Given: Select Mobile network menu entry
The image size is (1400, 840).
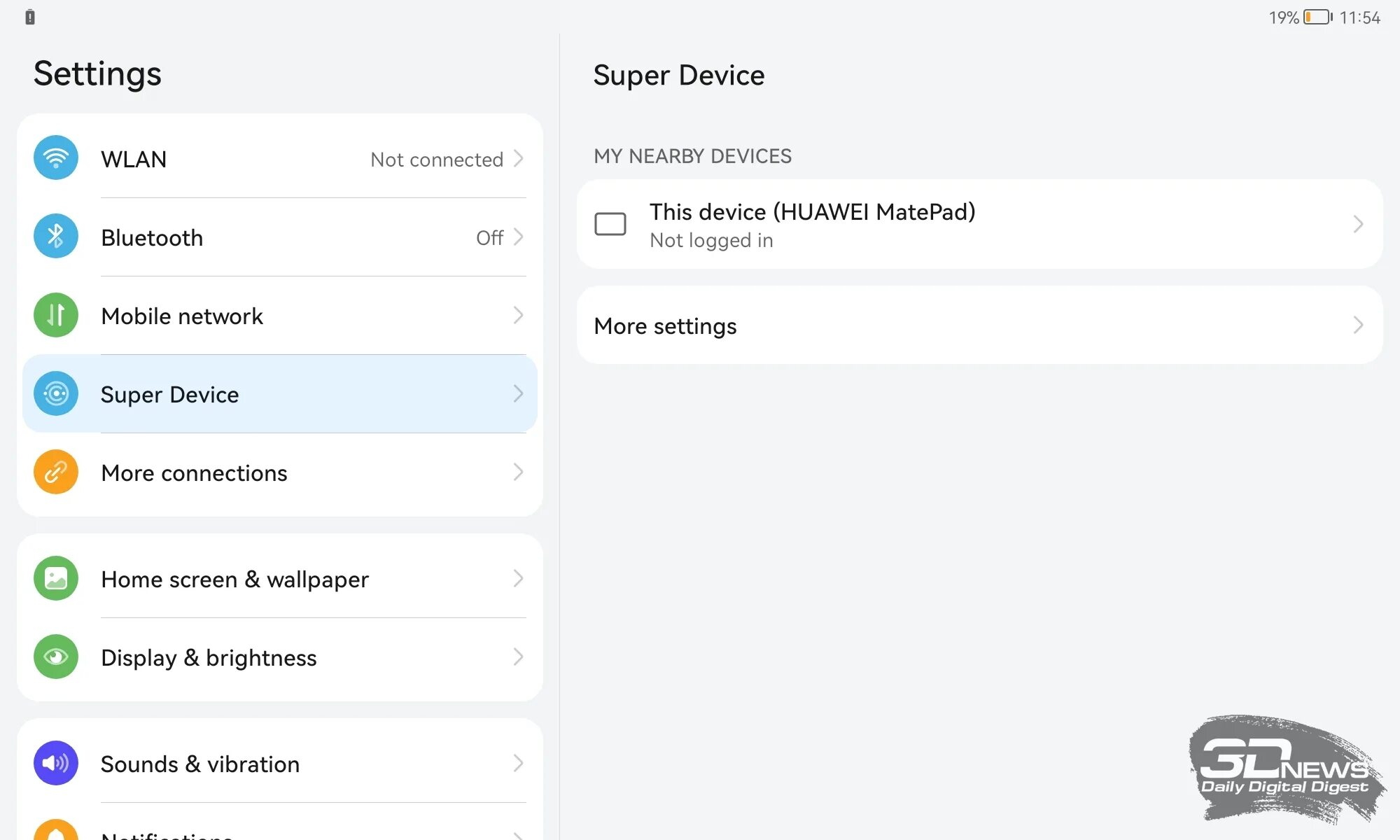Looking at the screenshot, I should point(182,316).
